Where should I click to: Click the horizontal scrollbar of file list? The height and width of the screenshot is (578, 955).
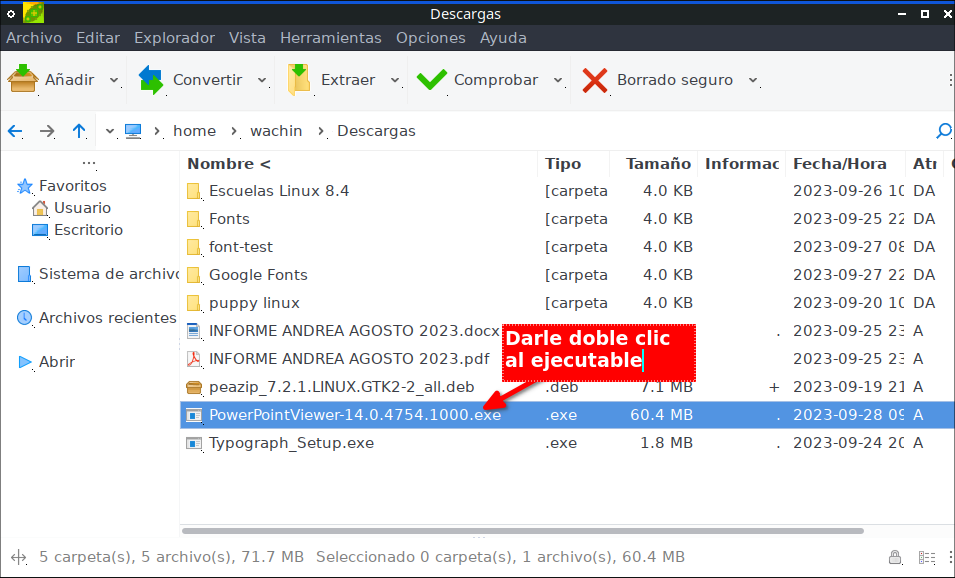[x=523, y=531]
